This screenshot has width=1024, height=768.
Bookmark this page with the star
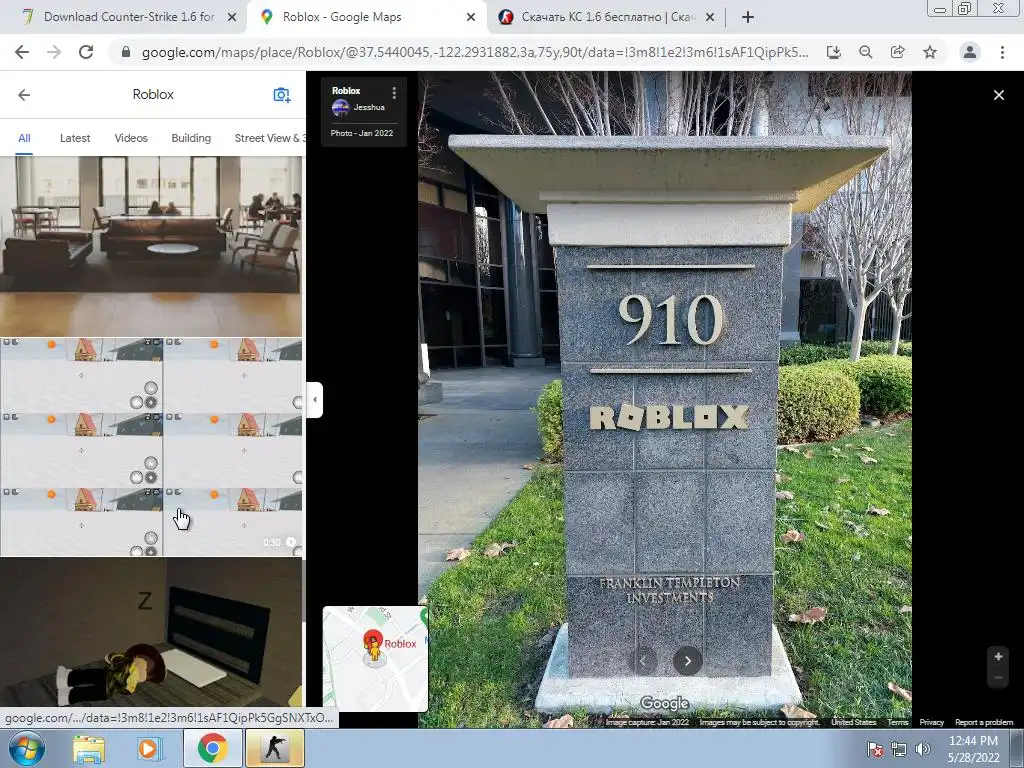(x=930, y=52)
